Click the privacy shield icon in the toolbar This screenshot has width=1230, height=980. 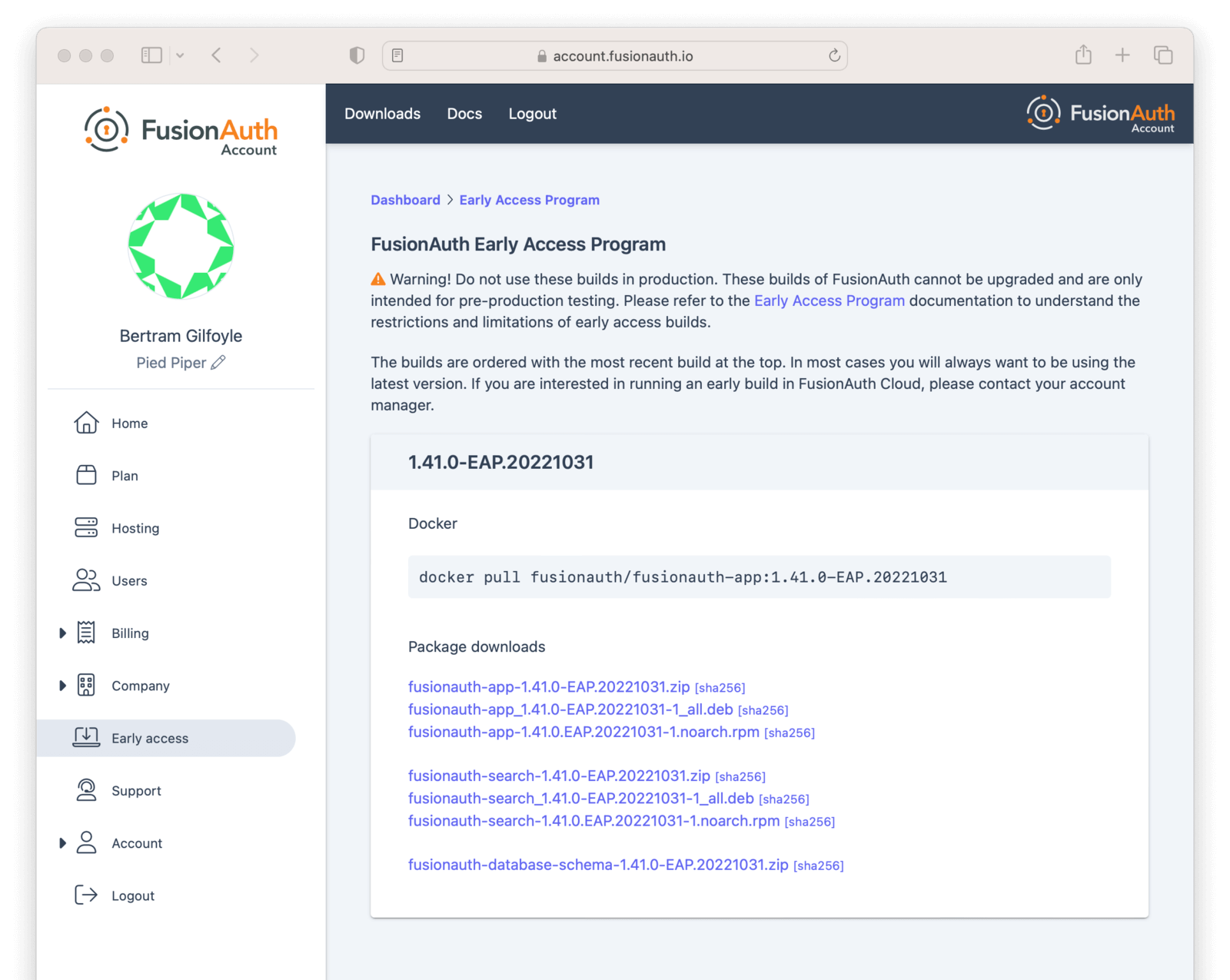(x=357, y=55)
